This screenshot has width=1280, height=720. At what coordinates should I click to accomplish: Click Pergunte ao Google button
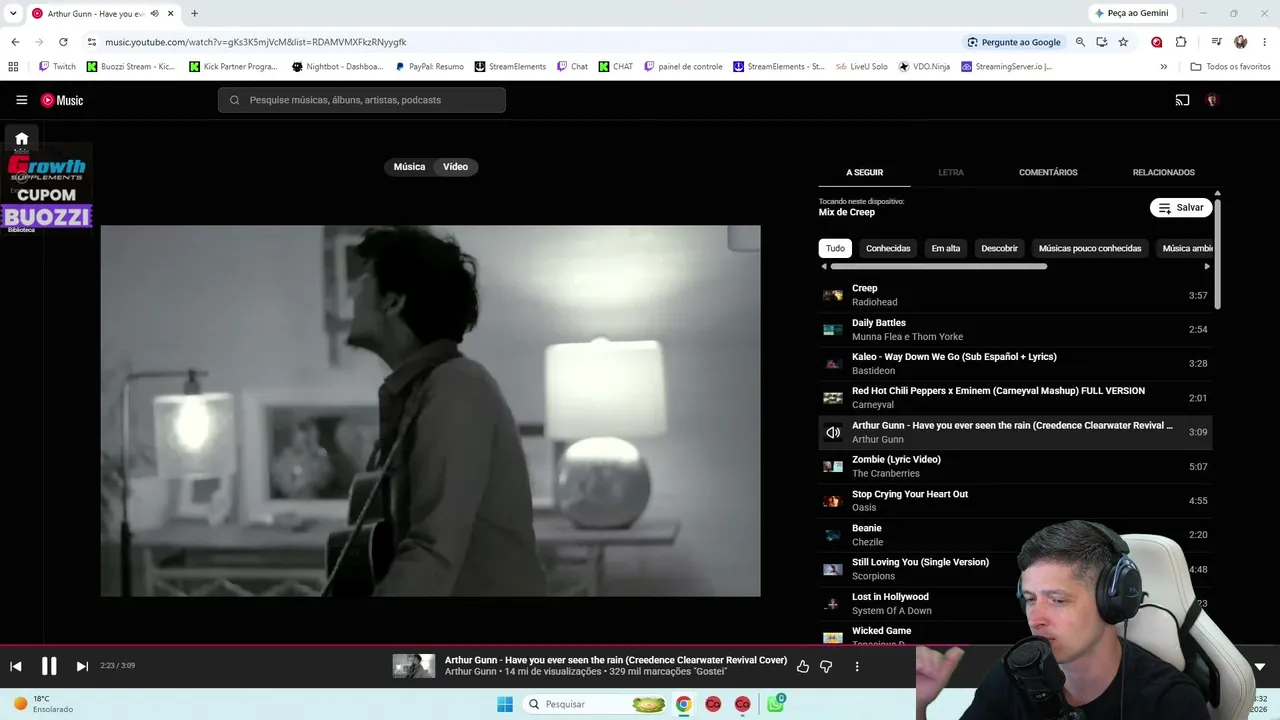coord(1014,42)
